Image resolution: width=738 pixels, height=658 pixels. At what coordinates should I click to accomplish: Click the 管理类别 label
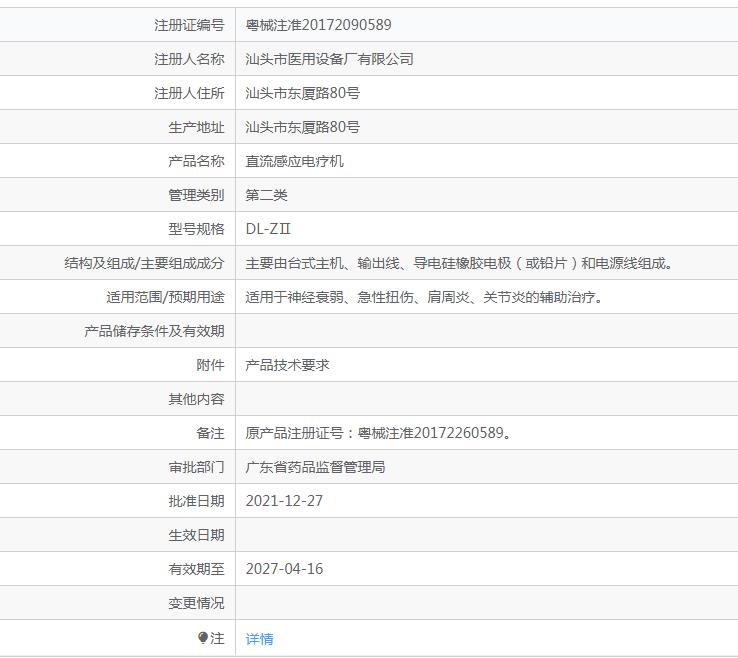(x=196, y=195)
